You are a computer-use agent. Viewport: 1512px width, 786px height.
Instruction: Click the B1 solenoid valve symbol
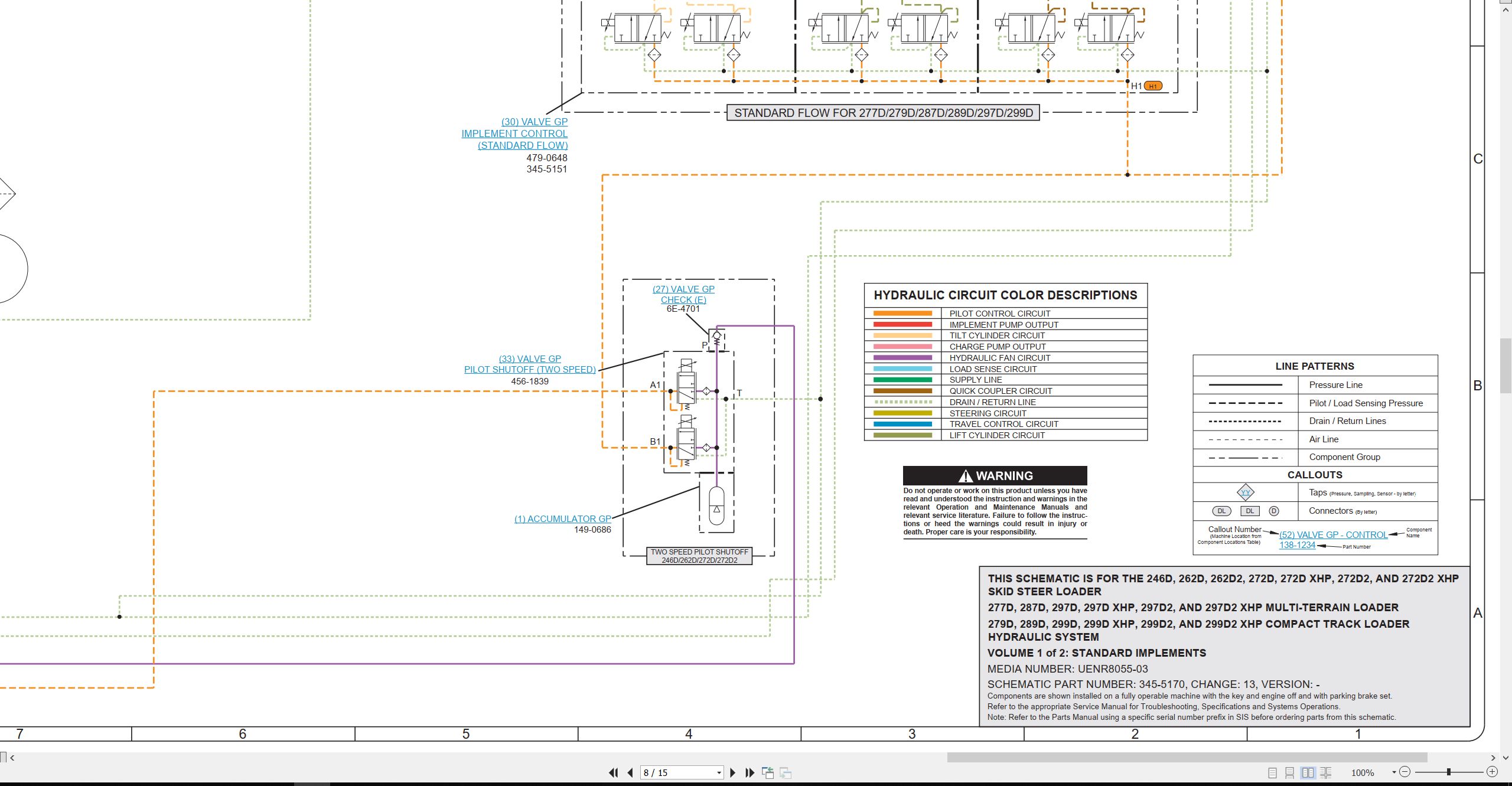pyautogui.click(x=686, y=439)
